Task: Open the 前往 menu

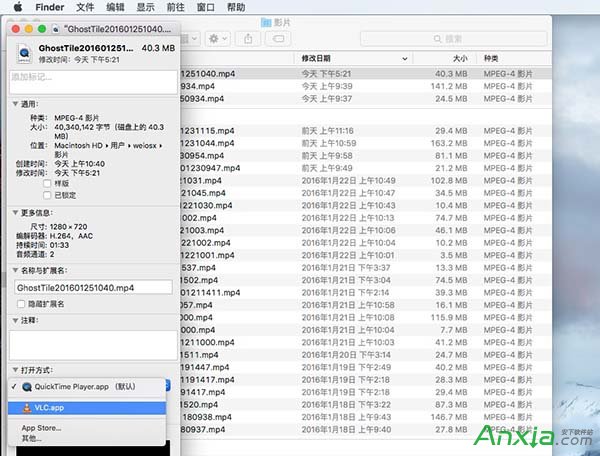Action: [176, 7]
